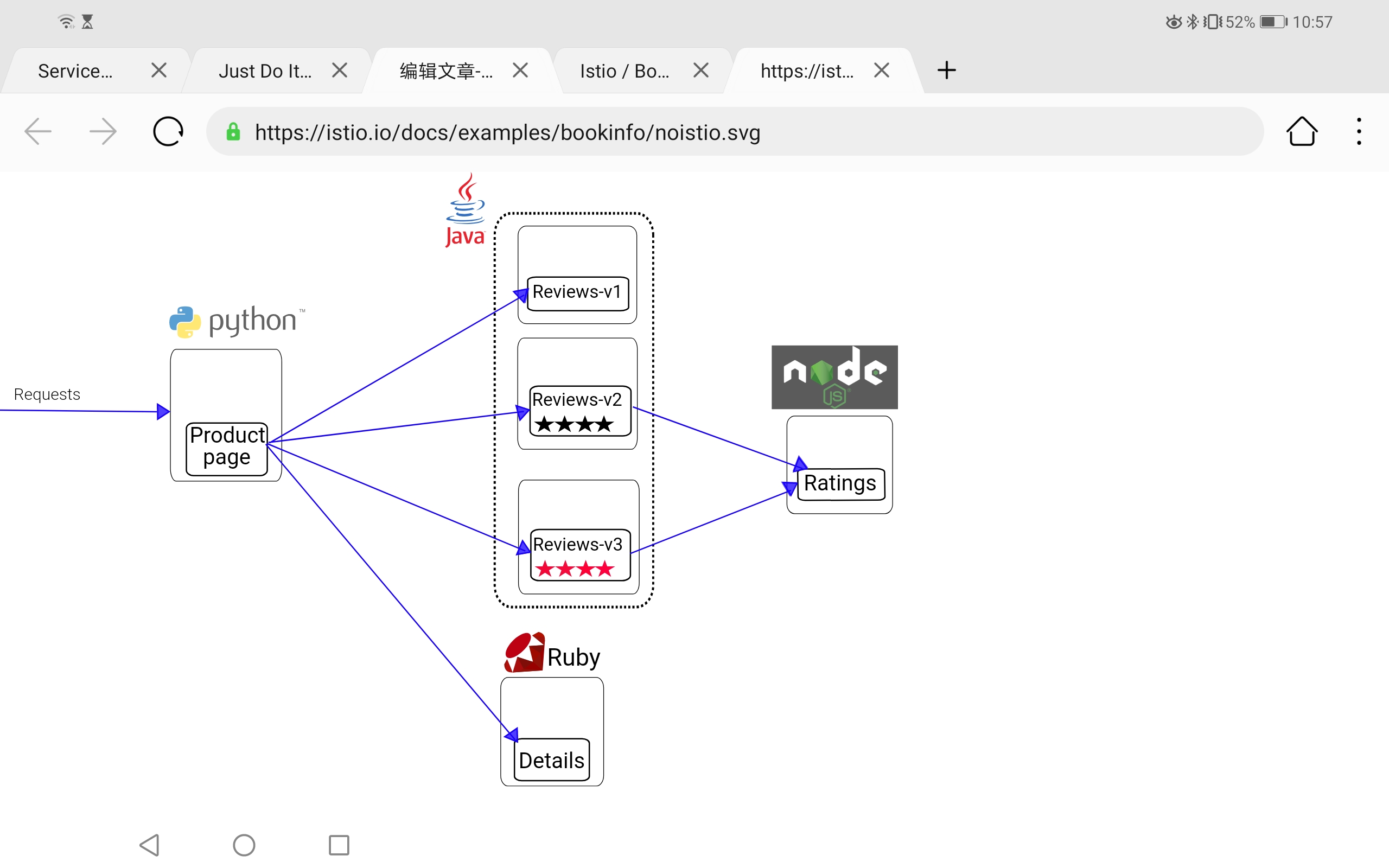
Task: Close the Just Do It tab
Action: coord(340,71)
